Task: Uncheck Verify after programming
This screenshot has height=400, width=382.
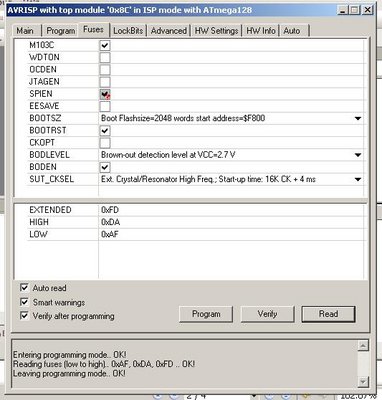Action: [24, 316]
